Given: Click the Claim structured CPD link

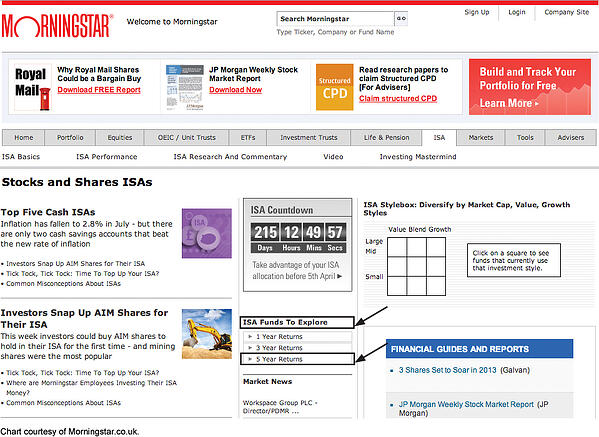Looking at the screenshot, I should click(x=398, y=99).
